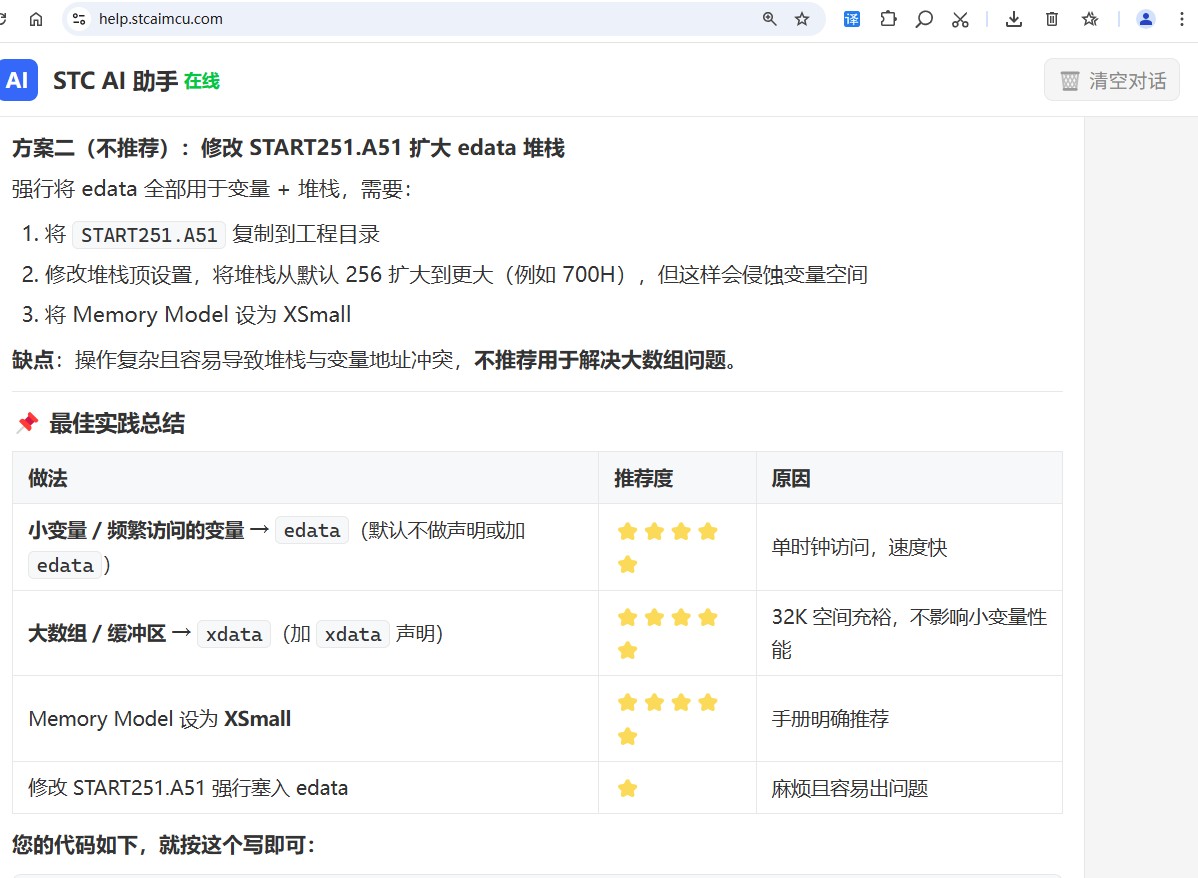Click 您的代码如下，就按这个写即可 text
Screen dimensions: 1198x878
[163, 844]
